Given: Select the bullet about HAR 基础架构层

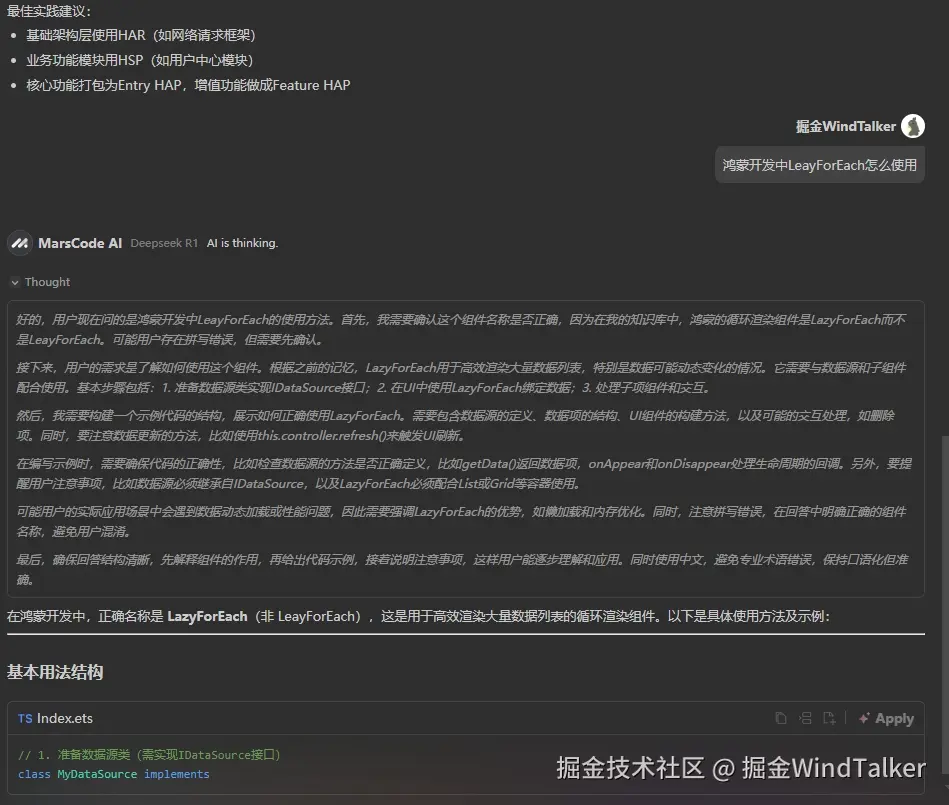Looking at the screenshot, I should [140, 35].
